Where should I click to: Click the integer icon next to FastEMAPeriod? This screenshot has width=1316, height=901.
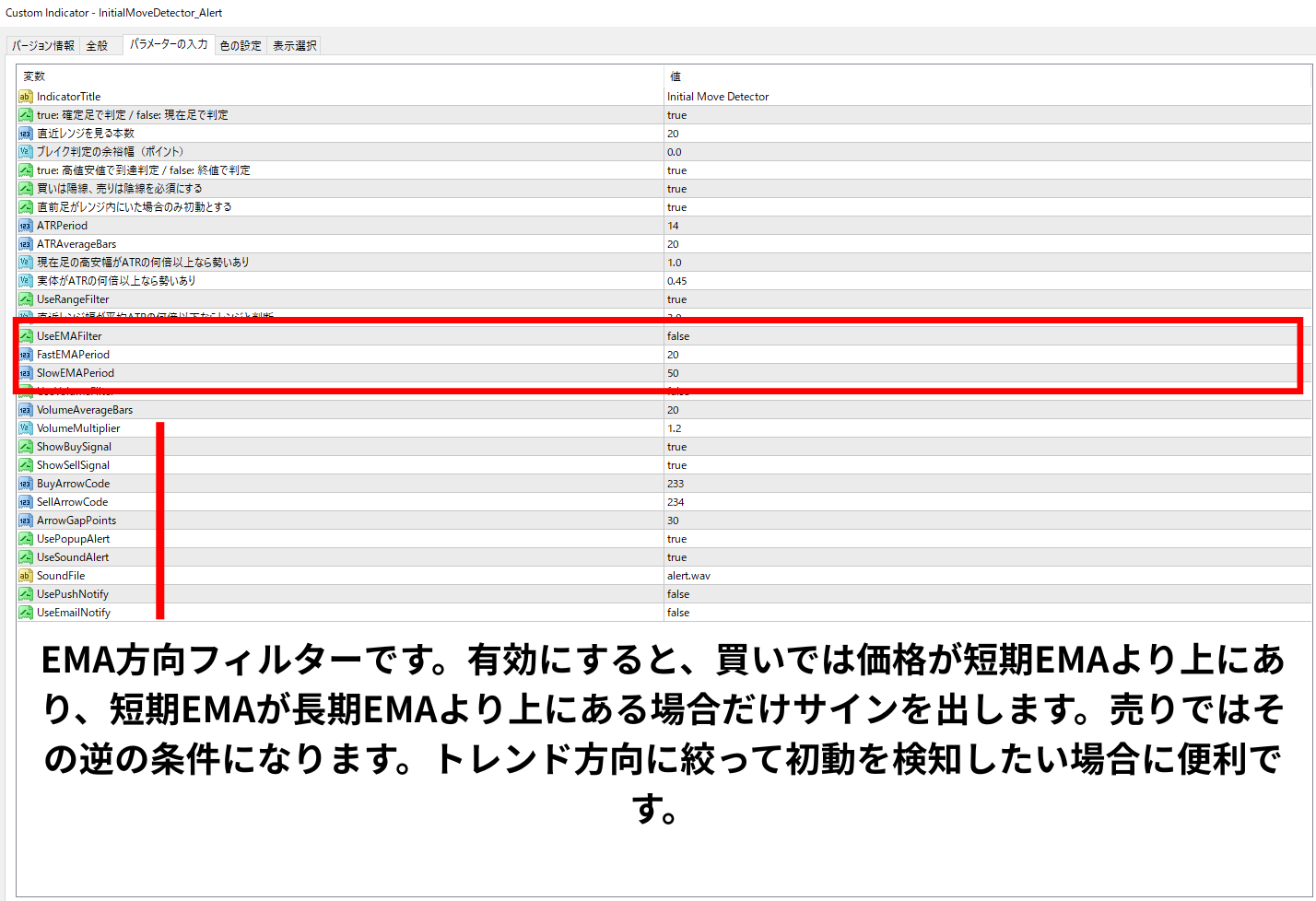[26, 355]
